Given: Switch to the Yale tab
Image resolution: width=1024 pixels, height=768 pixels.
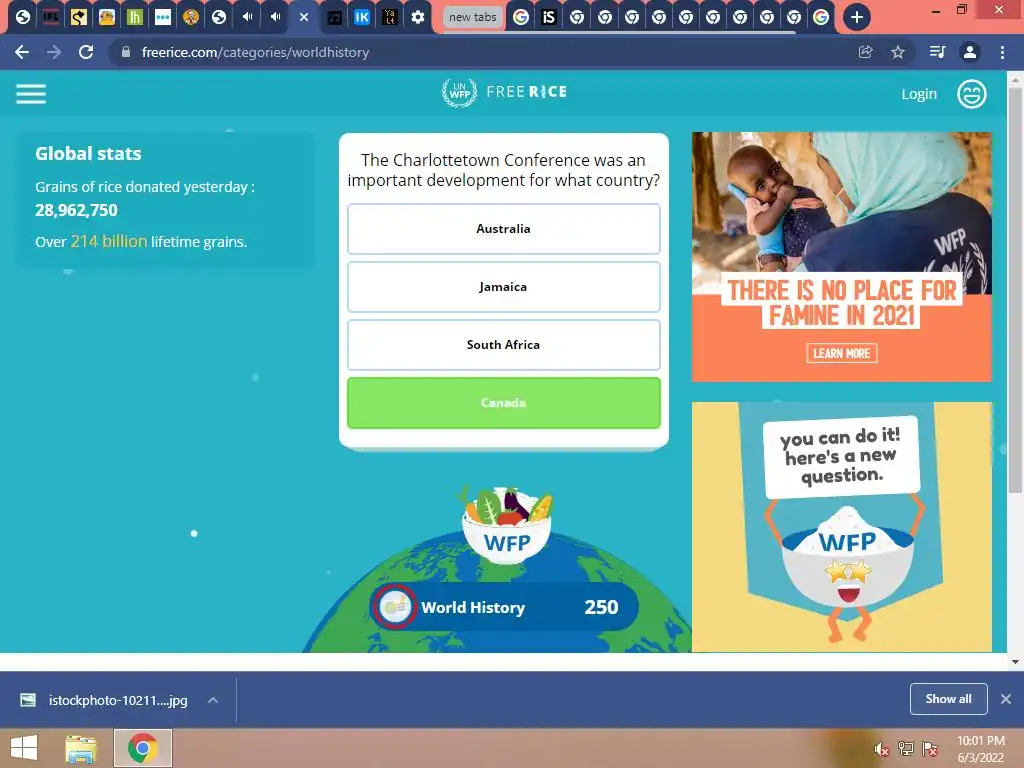Looking at the screenshot, I should [390, 17].
